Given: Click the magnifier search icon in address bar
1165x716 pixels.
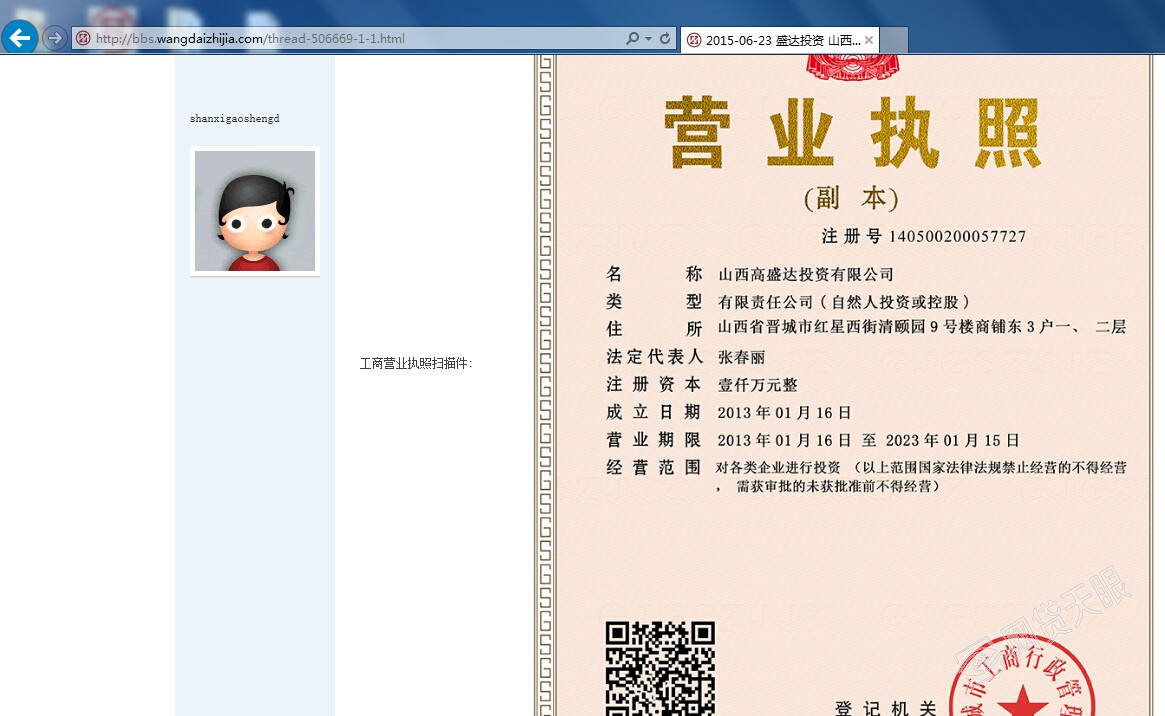Looking at the screenshot, I should tap(632, 39).
